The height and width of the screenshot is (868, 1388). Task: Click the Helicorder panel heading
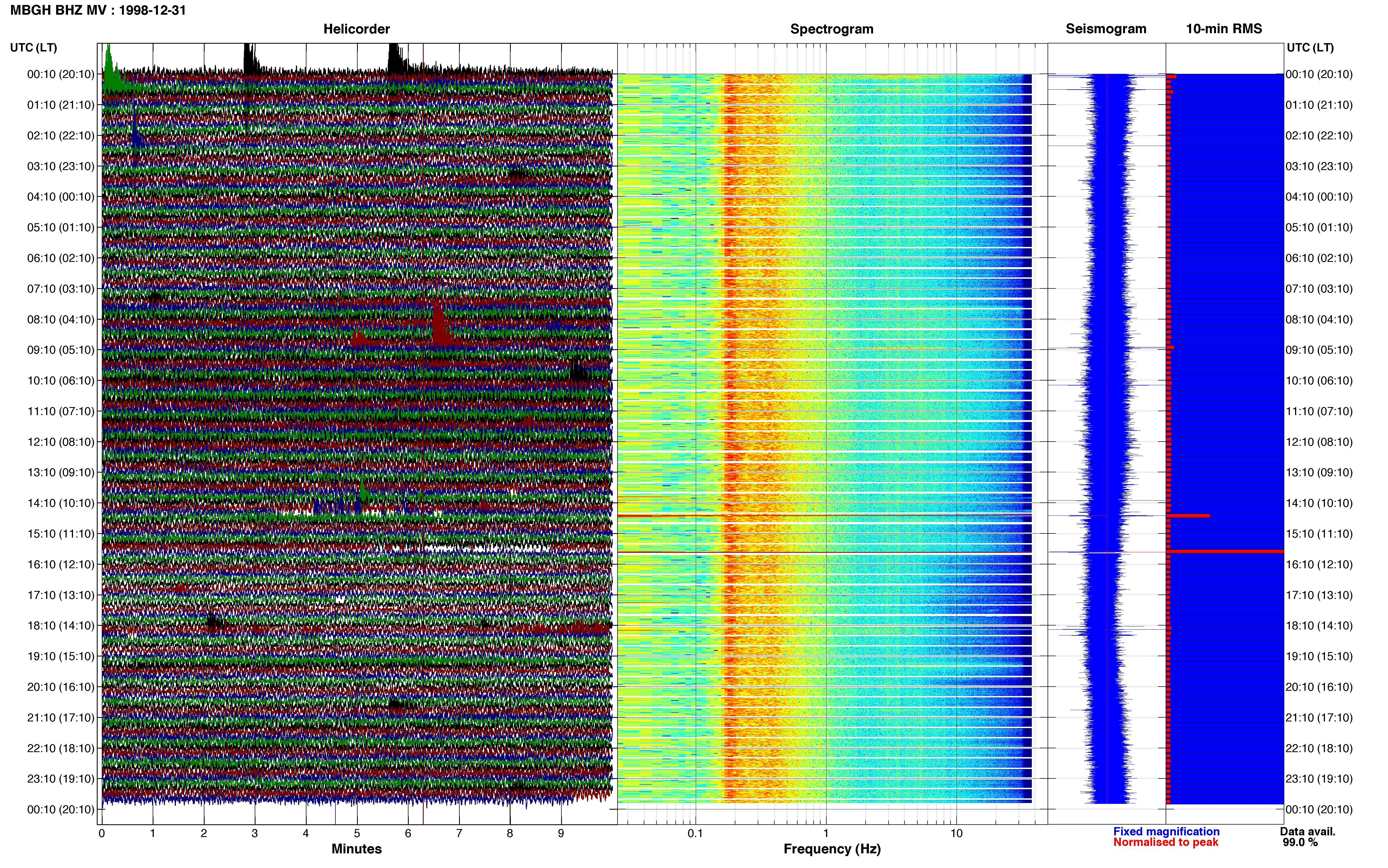pos(356,29)
